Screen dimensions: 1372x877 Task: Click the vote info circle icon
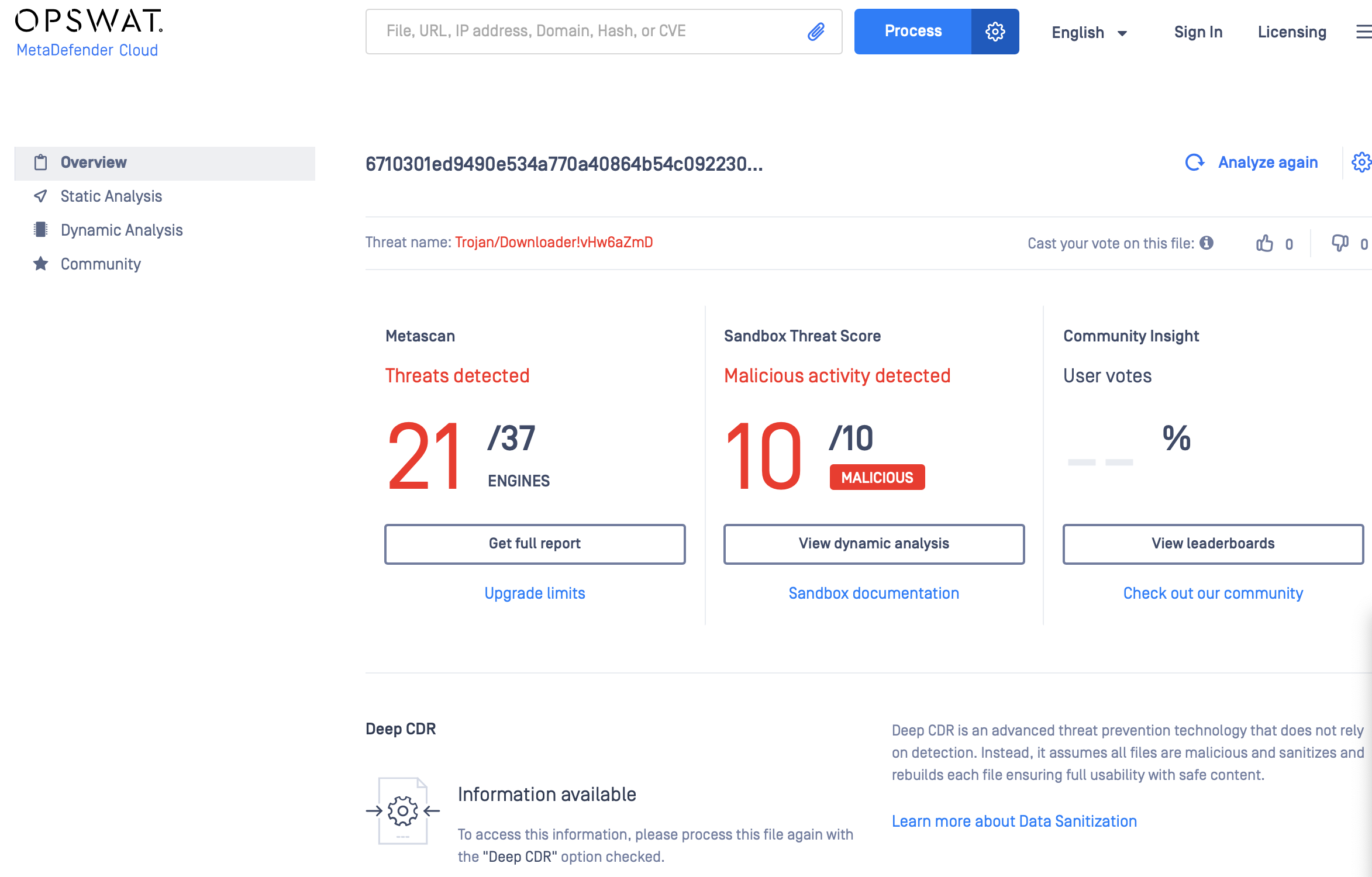click(1206, 243)
